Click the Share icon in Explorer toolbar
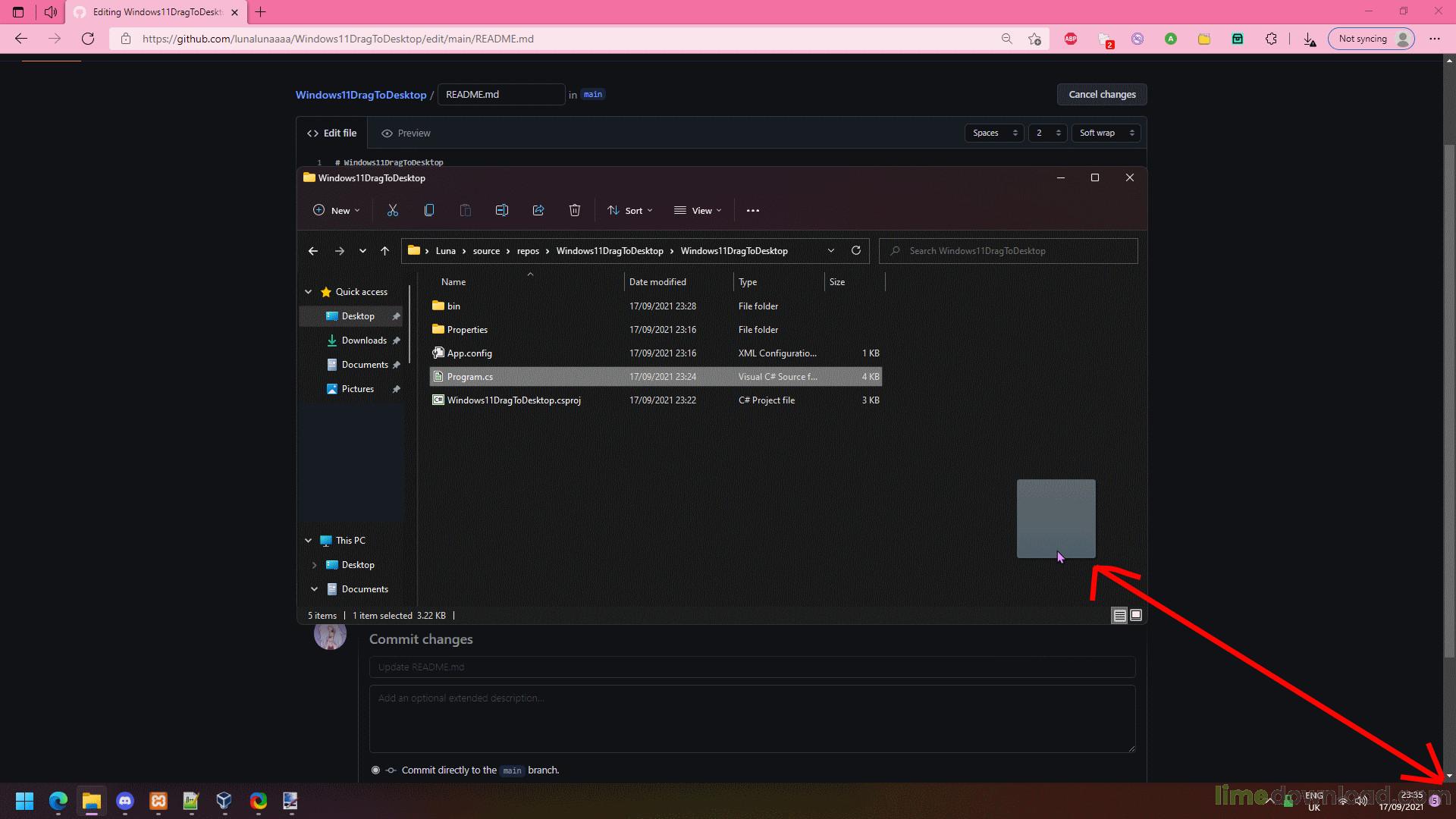This screenshot has width=1456, height=819. tap(538, 211)
